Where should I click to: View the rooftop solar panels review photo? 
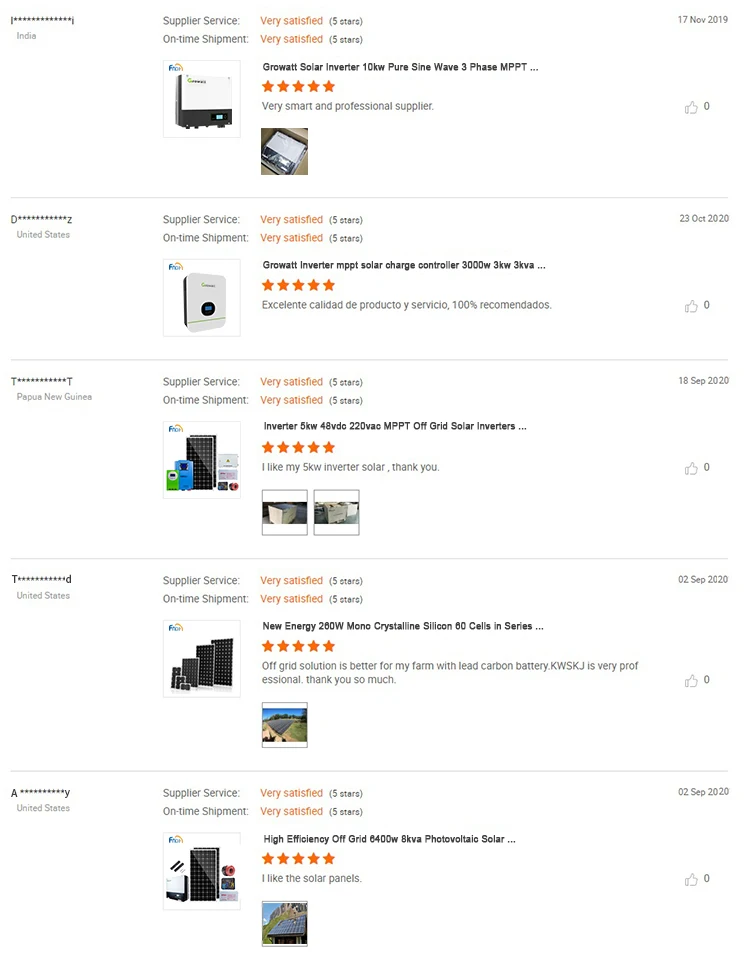285,924
